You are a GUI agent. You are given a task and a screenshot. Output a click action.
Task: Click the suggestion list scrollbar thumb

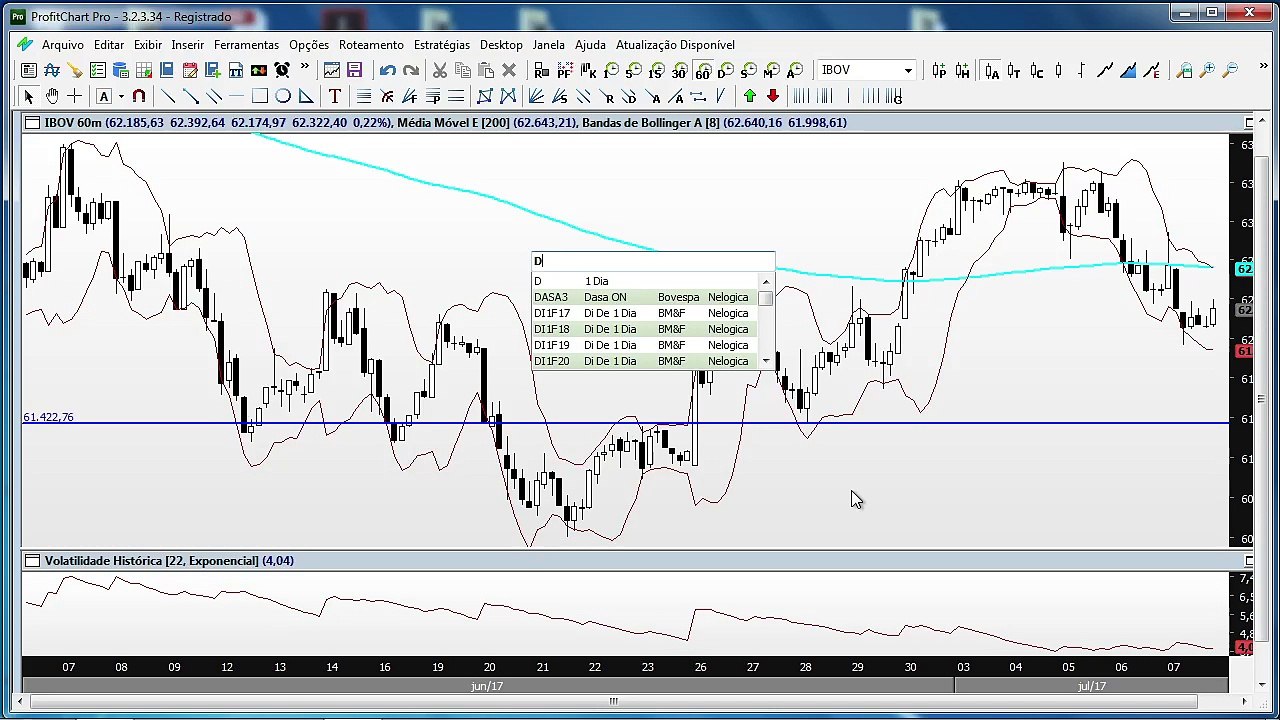766,298
